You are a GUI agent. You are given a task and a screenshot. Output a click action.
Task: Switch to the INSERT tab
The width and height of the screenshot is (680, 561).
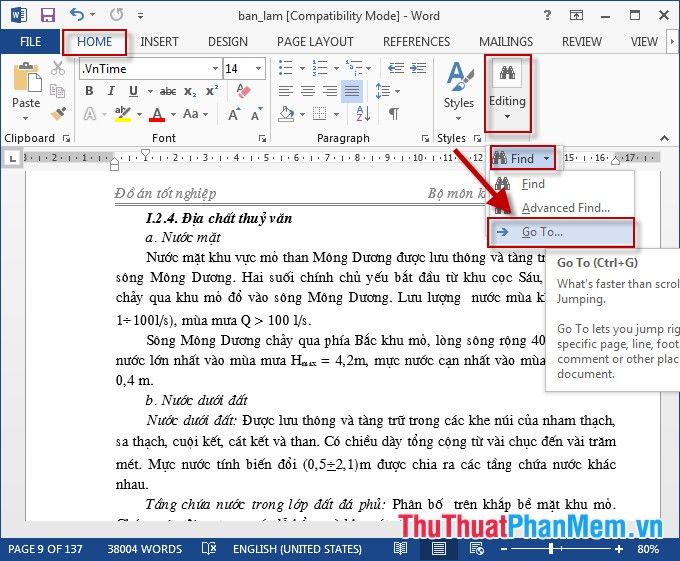159,42
